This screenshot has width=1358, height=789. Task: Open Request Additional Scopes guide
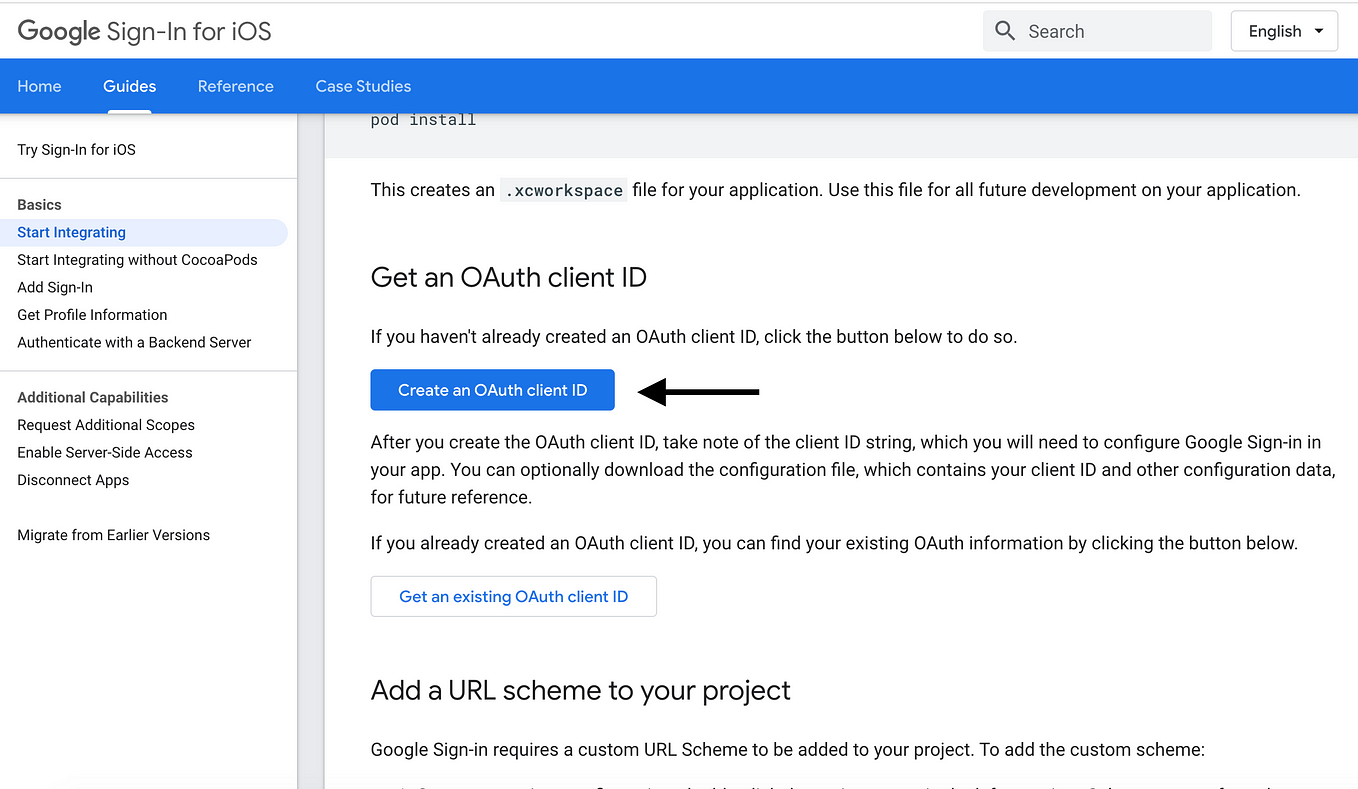tap(106, 425)
